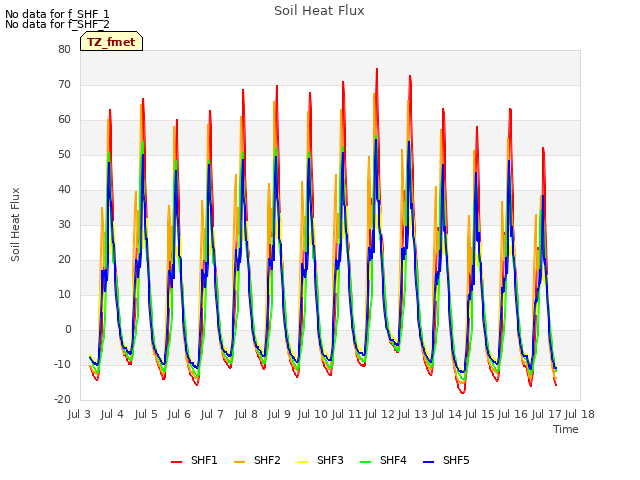Click the 60 y-axis tick label
Screen dimensions: 640x480
(64, 120)
